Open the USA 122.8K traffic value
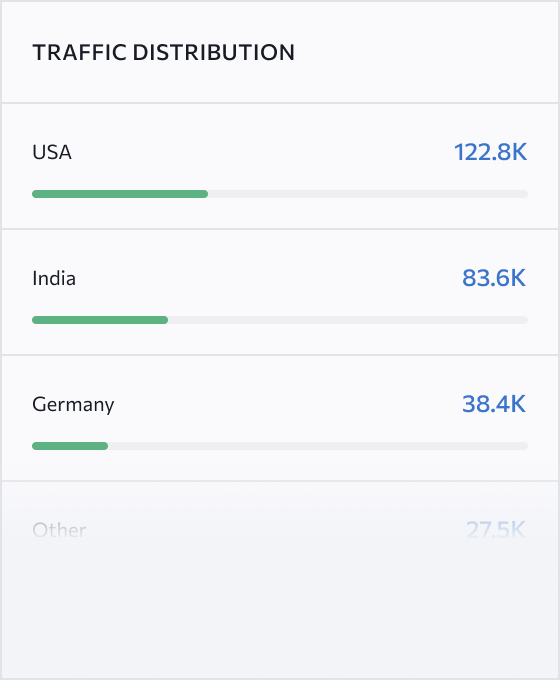 (x=490, y=152)
